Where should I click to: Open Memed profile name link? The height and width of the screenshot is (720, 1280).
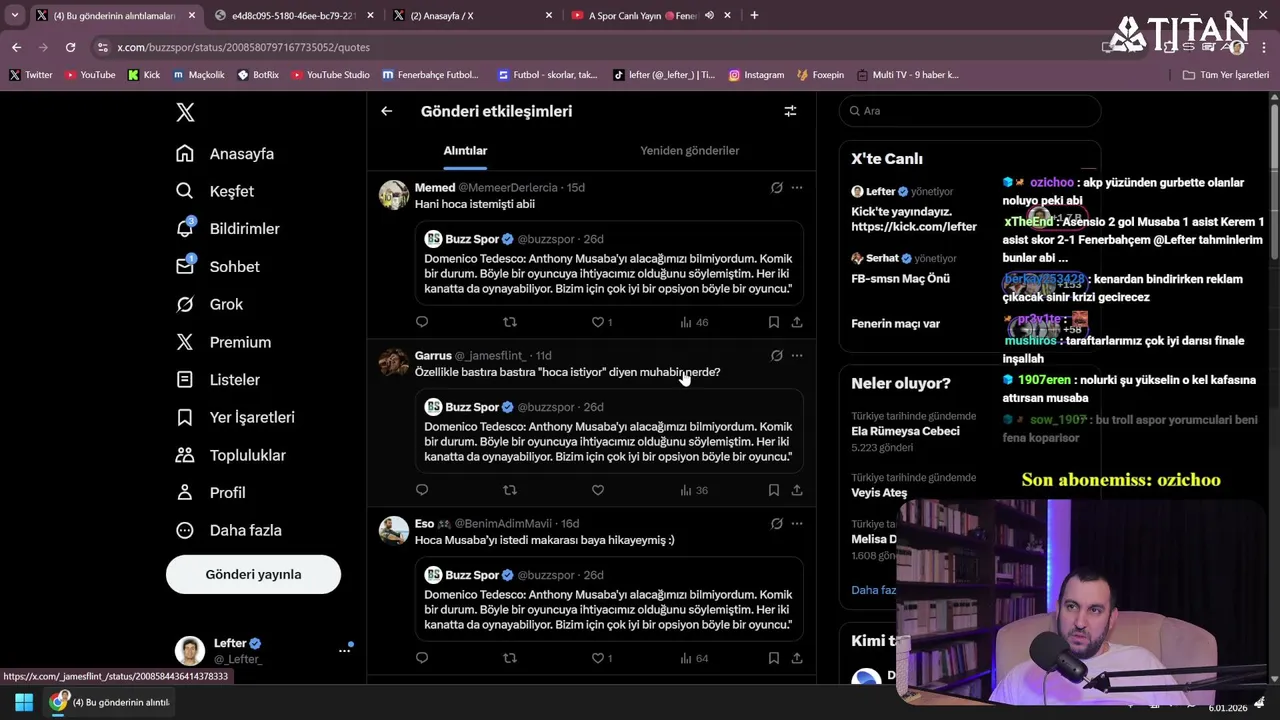click(435, 187)
